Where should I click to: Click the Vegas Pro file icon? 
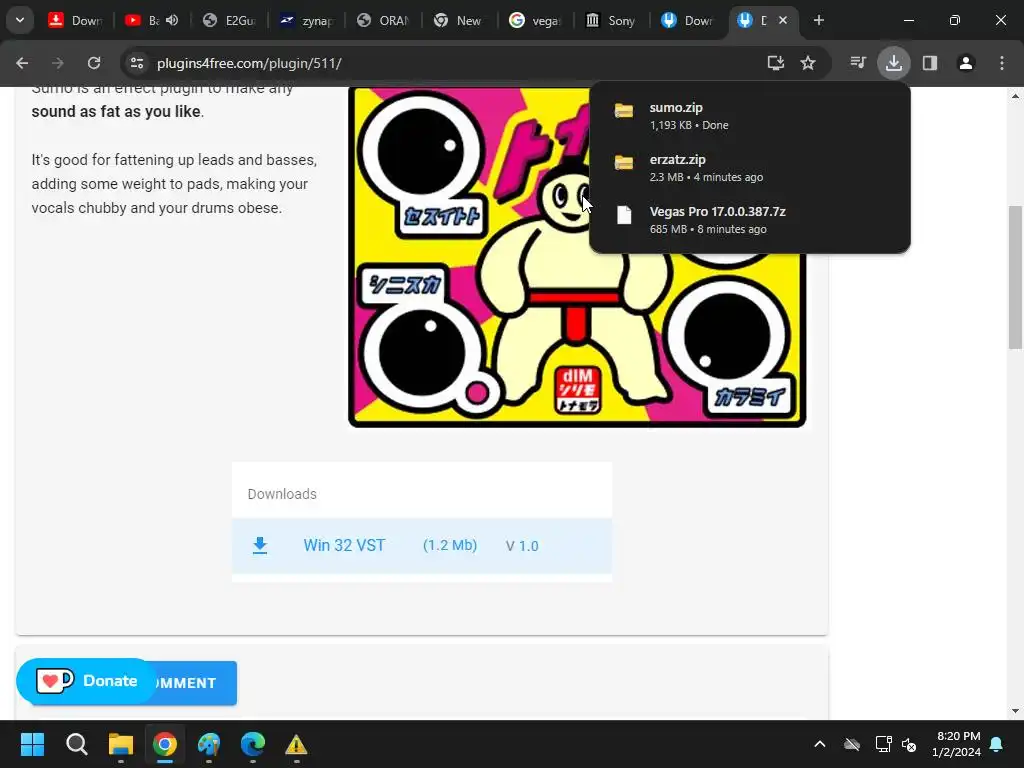pos(624,214)
